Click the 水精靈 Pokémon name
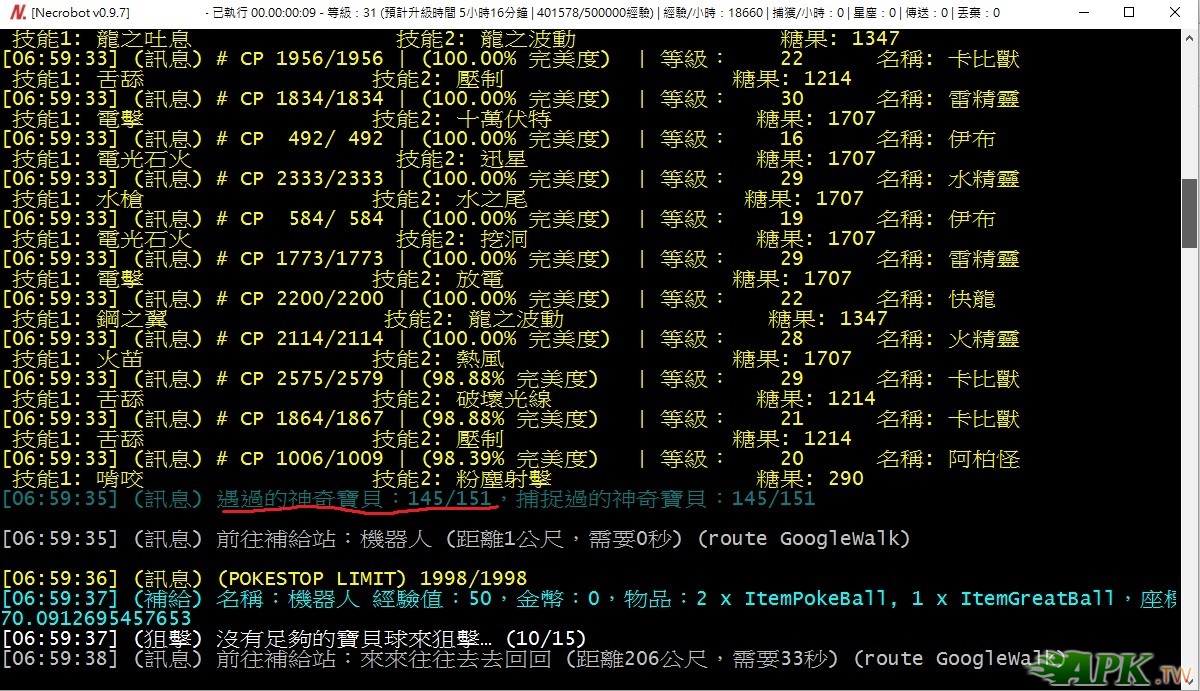Image resolution: width=1200 pixels, height=691 pixels. [984, 179]
